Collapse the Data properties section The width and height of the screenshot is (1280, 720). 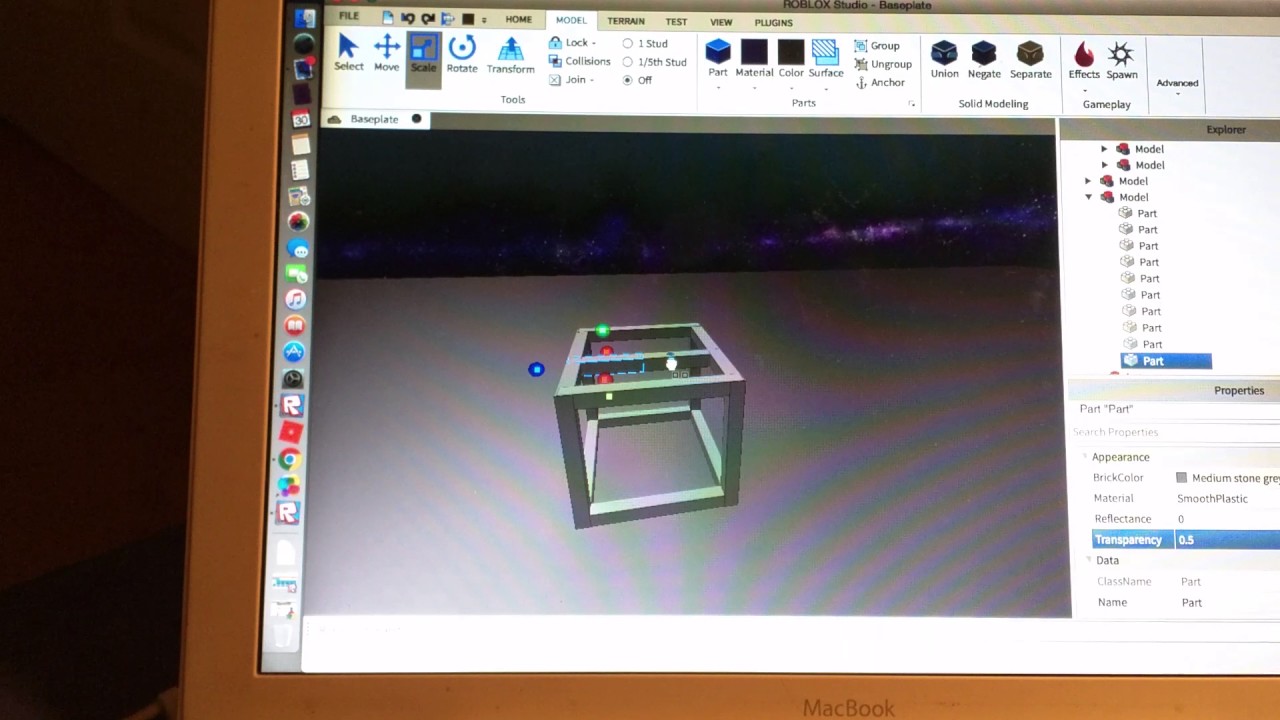point(1088,560)
